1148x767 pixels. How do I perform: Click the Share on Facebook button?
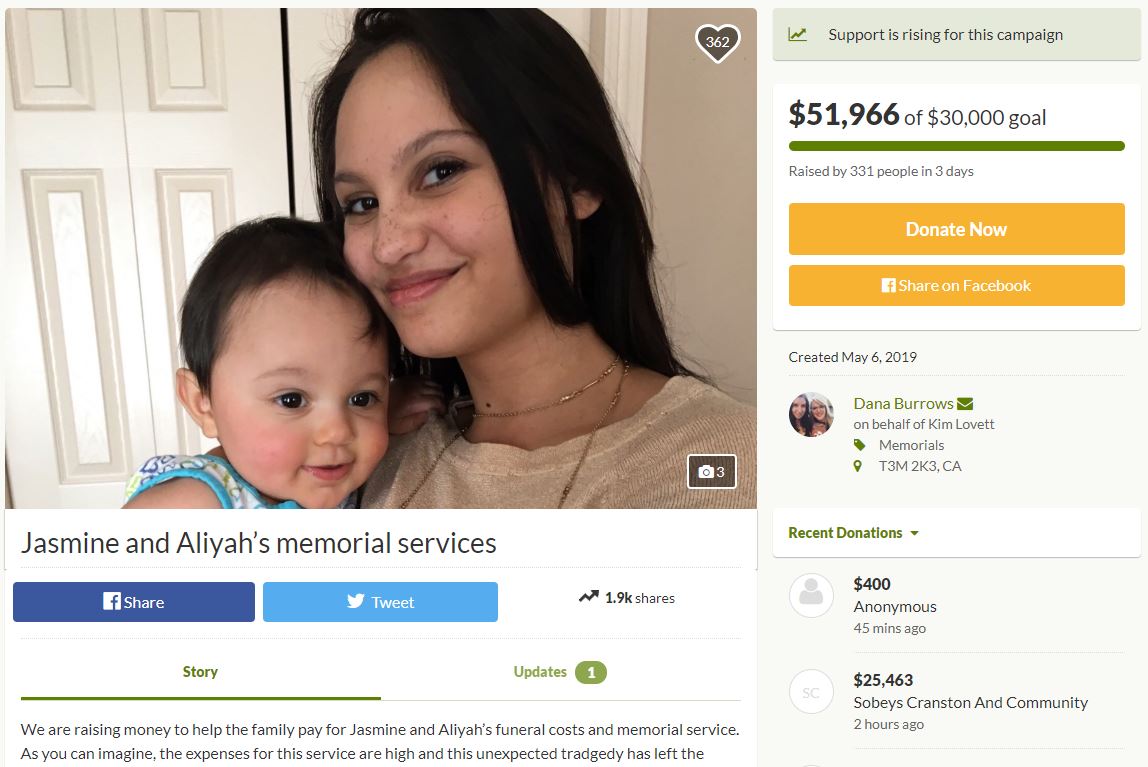click(956, 286)
